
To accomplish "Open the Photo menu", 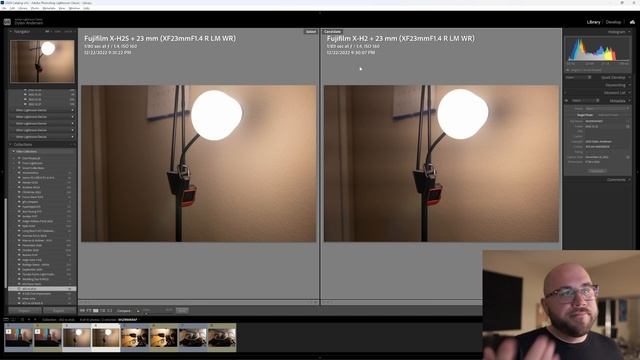I will click(x=35, y=8).
